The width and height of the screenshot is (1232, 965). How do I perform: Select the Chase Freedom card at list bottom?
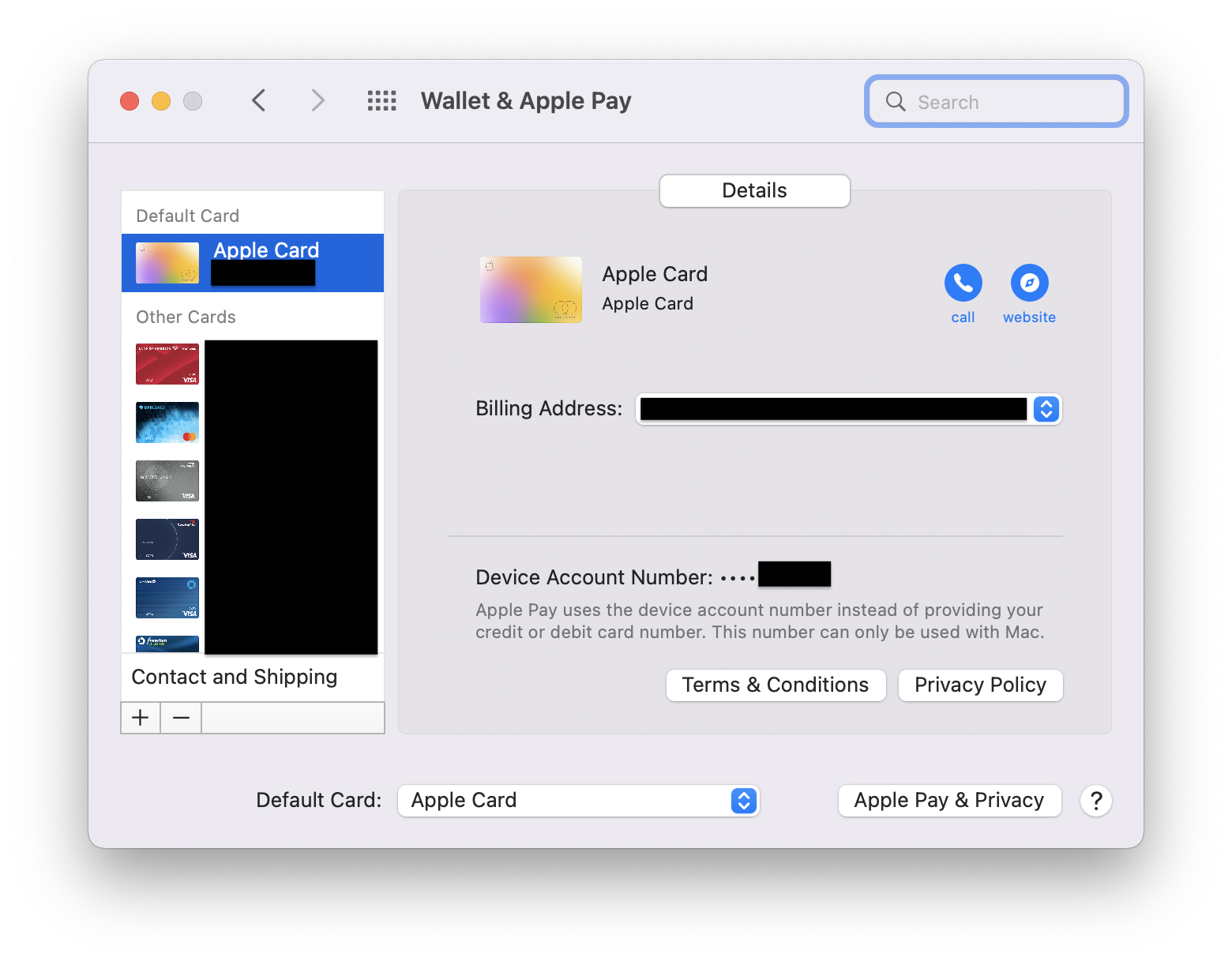click(167, 644)
